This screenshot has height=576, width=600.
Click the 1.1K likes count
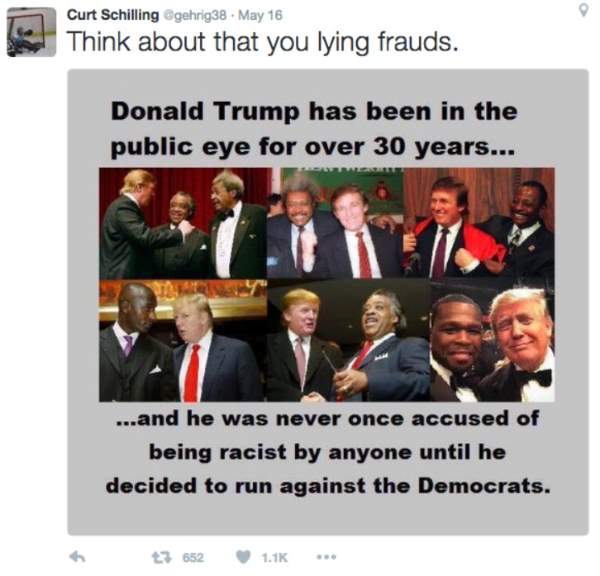[274, 558]
